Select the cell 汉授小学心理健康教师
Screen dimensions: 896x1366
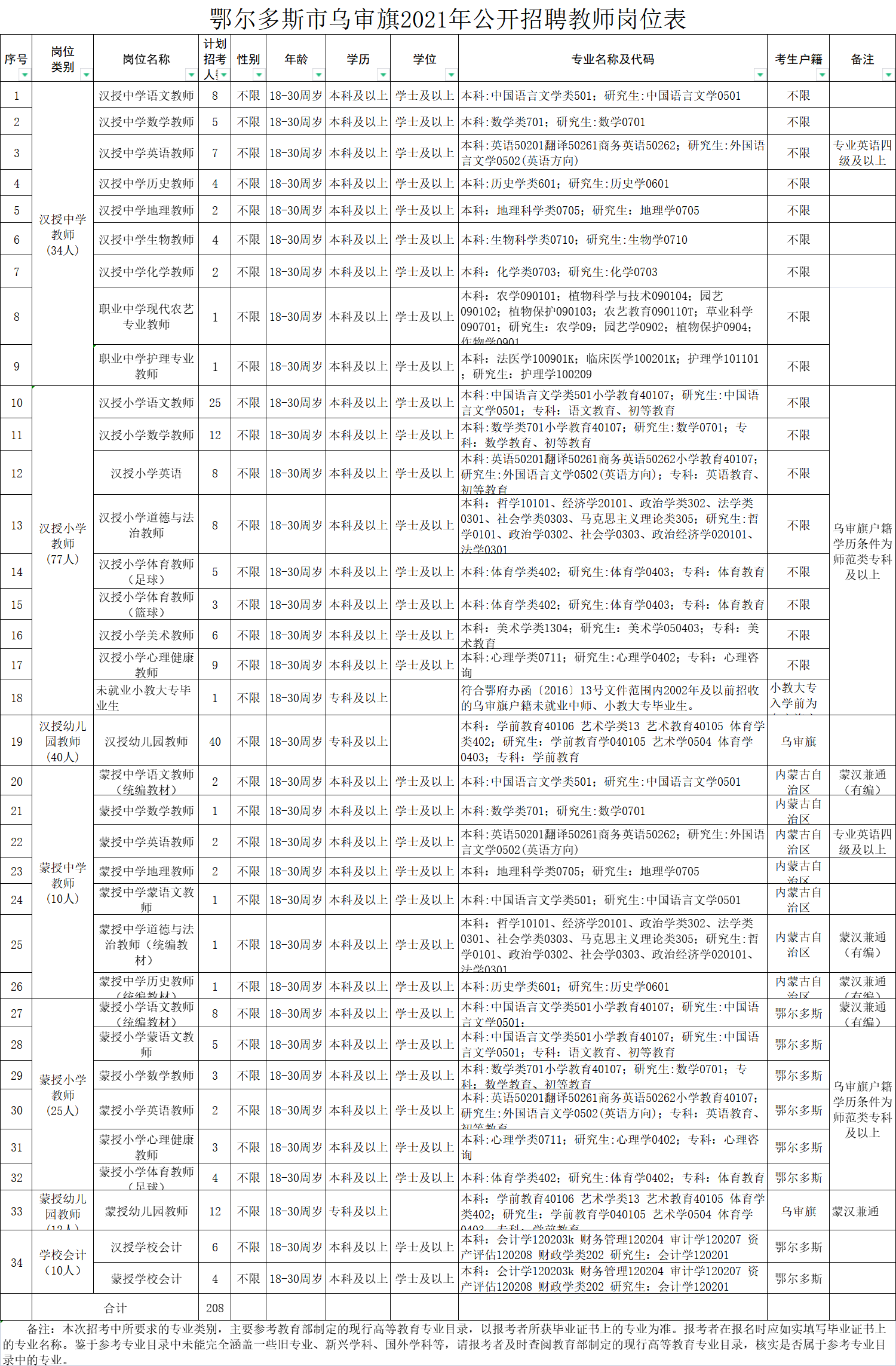click(x=146, y=665)
